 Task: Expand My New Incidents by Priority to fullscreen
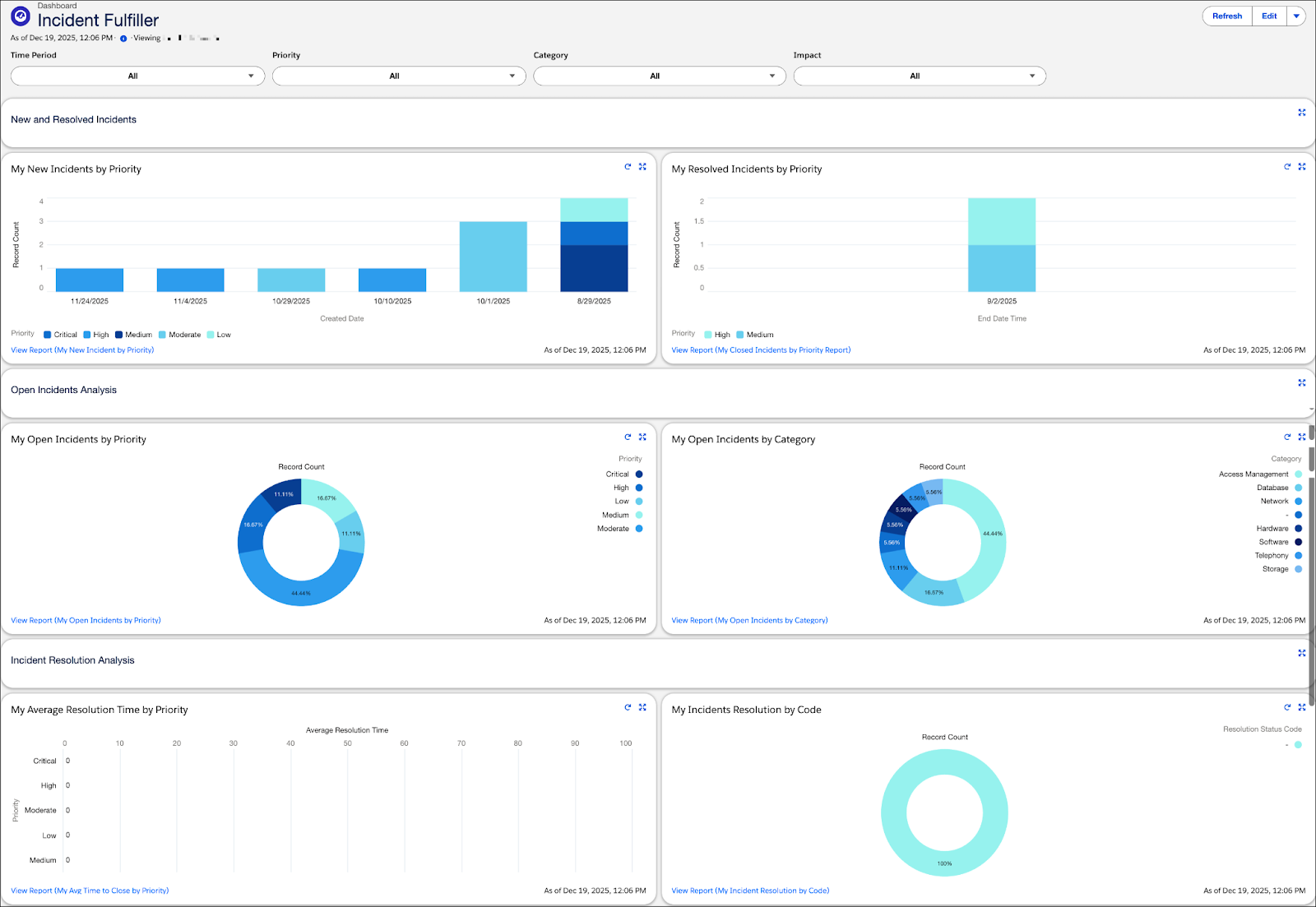642,167
